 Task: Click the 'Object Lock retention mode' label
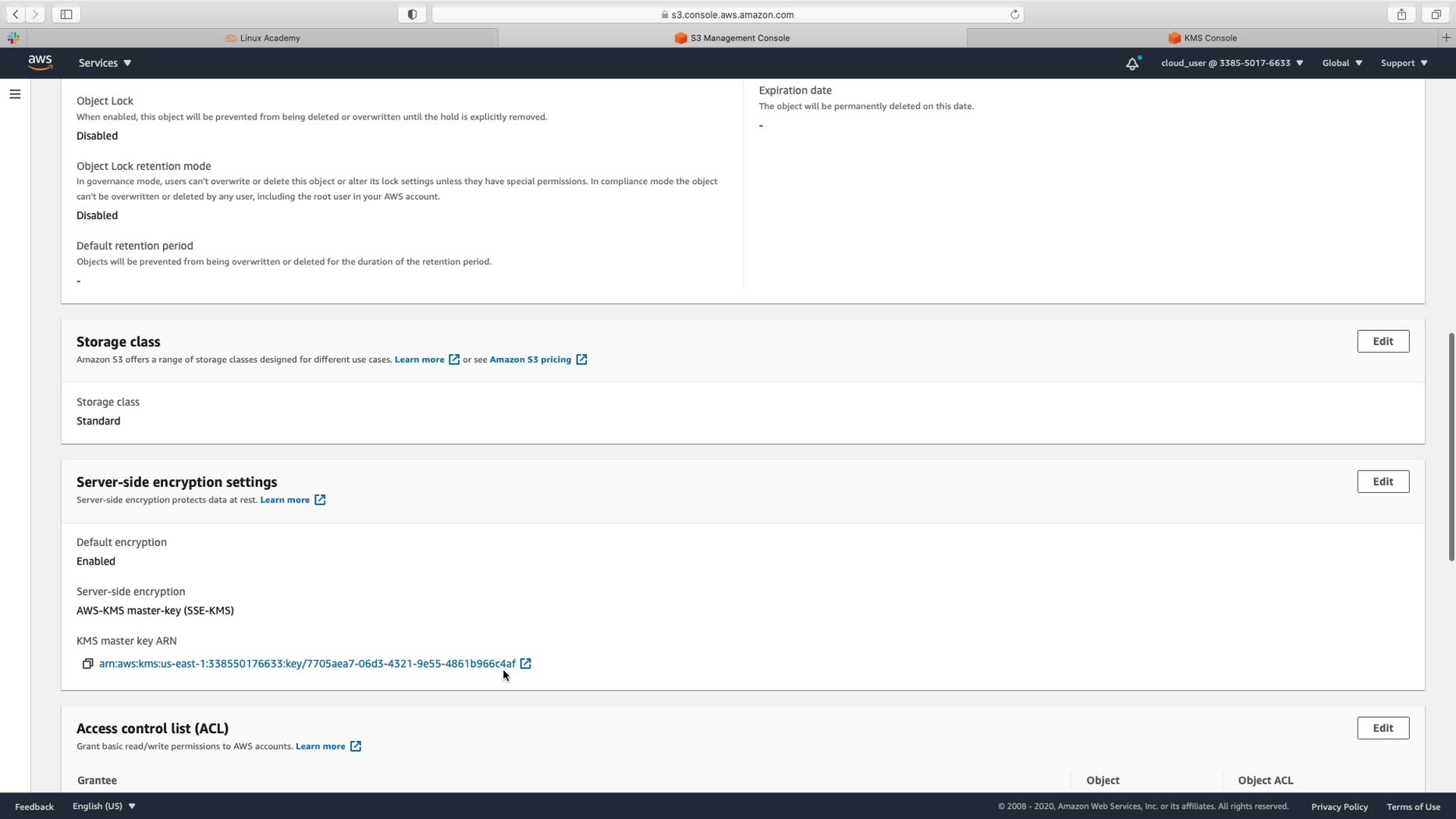(144, 166)
